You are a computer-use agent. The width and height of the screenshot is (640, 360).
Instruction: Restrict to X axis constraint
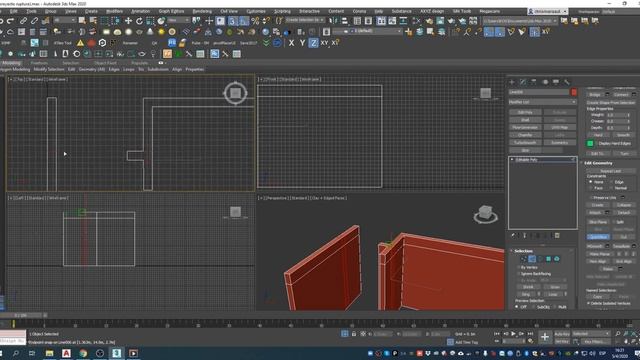[x=291, y=42]
